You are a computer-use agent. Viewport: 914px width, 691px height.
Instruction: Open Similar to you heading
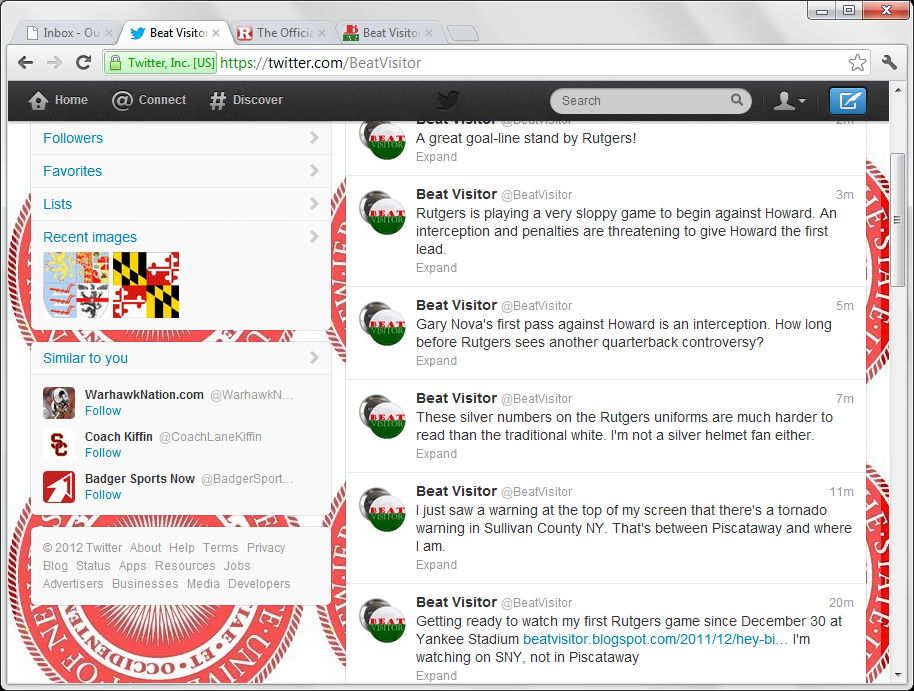(x=86, y=358)
